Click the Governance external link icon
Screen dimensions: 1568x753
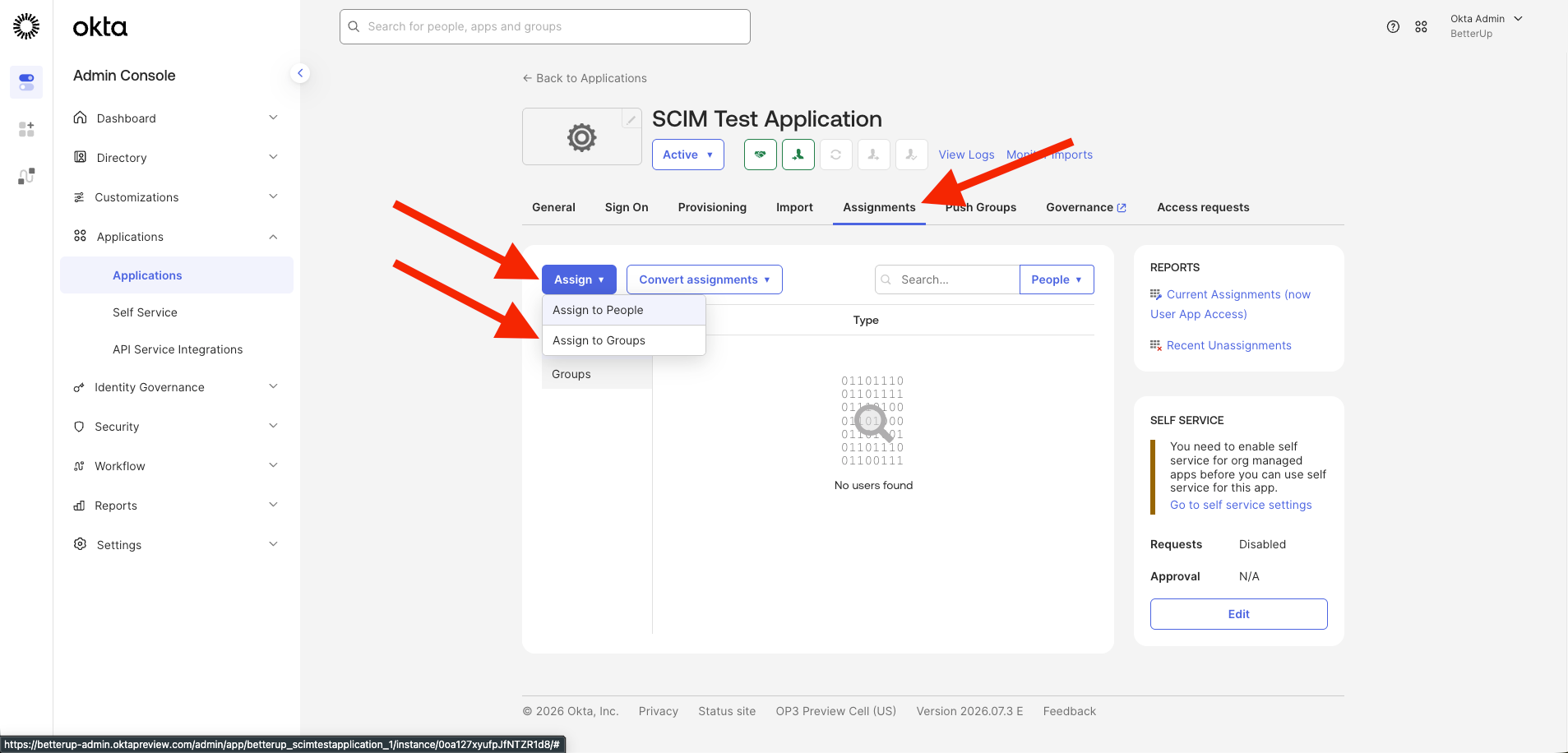1122,208
